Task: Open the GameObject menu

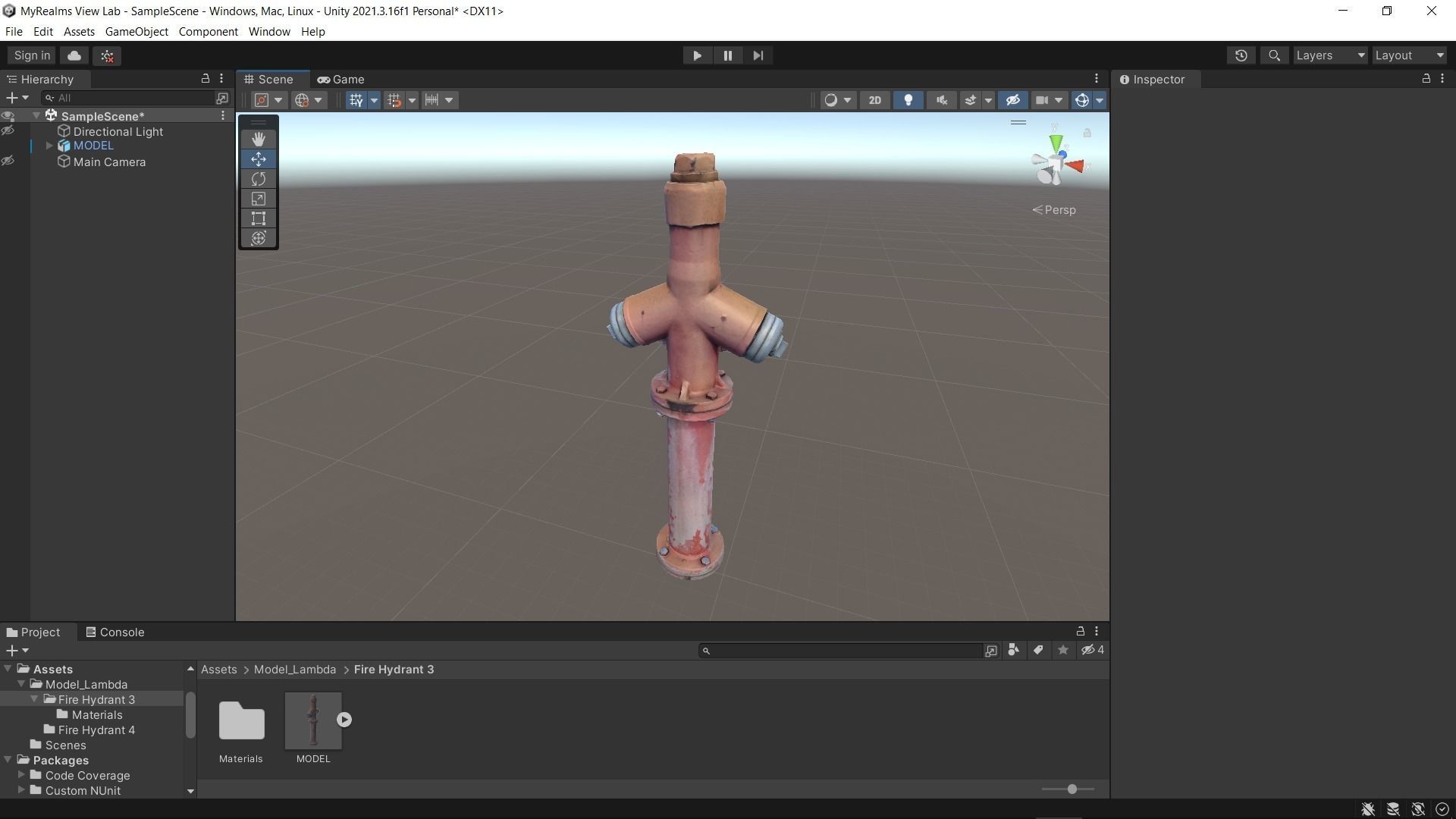Action: [136, 32]
